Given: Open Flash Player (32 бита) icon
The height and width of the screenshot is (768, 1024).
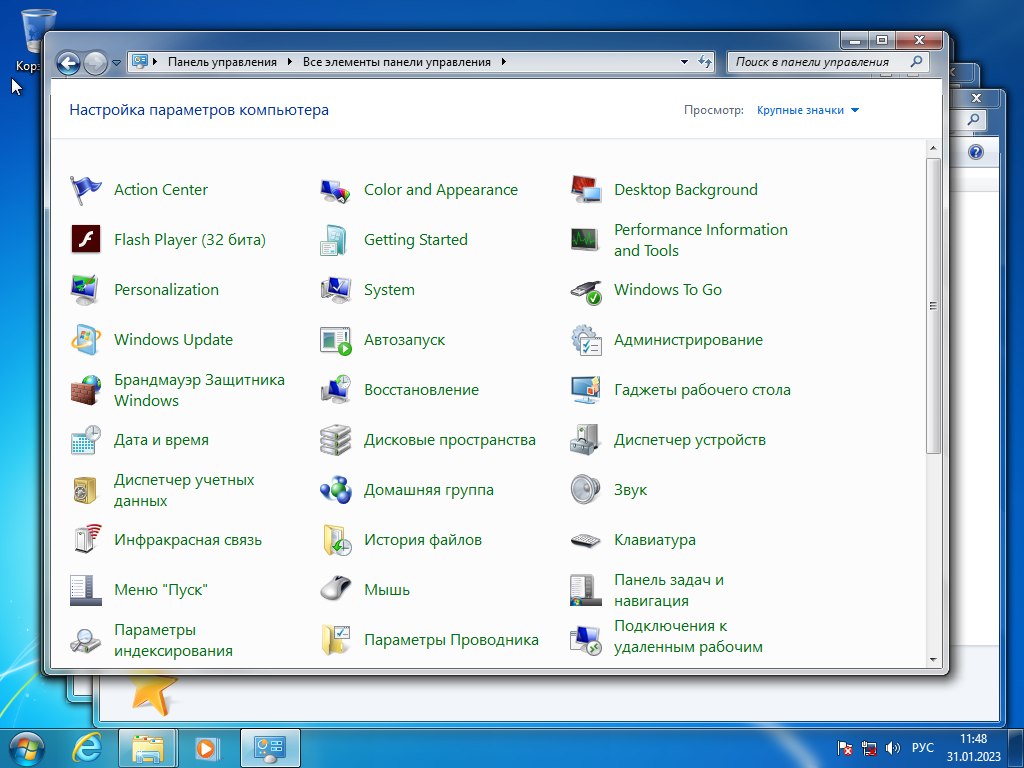Looking at the screenshot, I should click(x=86, y=240).
